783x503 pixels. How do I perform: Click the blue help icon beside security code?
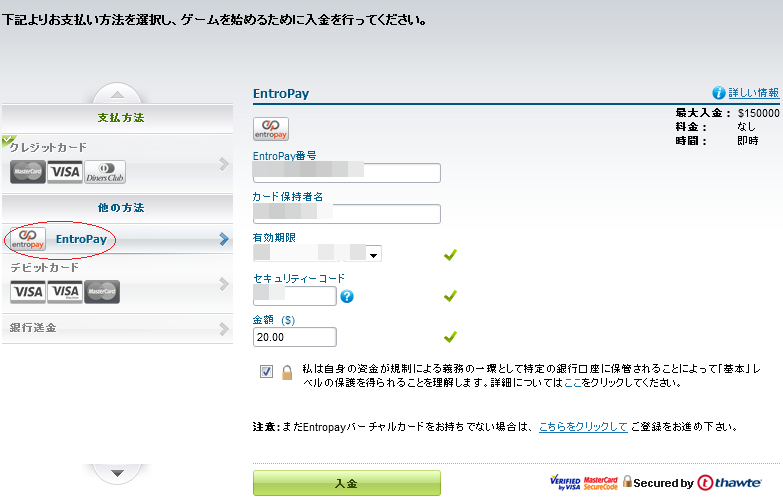[347, 296]
